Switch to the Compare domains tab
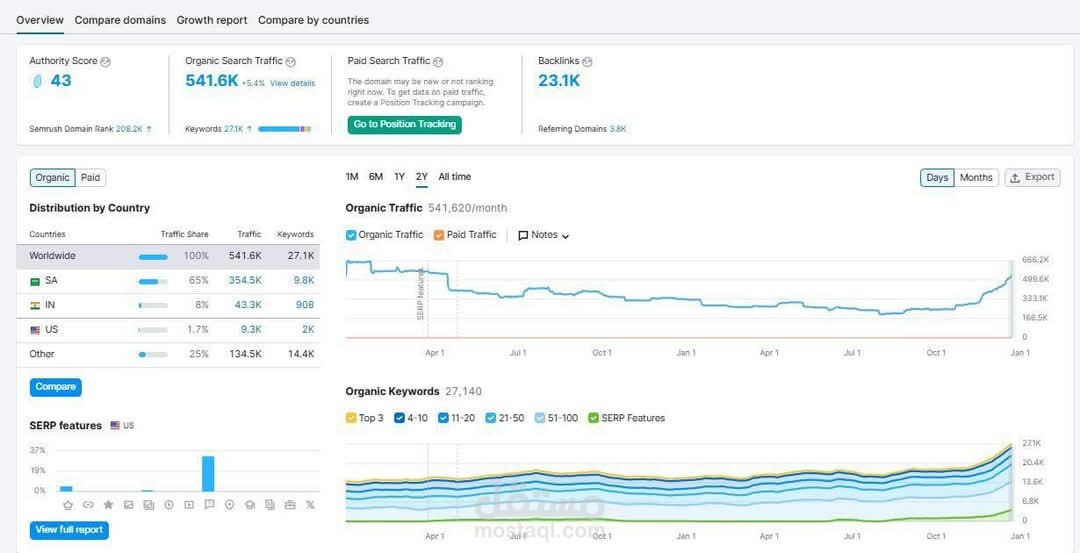The image size is (1080, 553). click(x=120, y=20)
